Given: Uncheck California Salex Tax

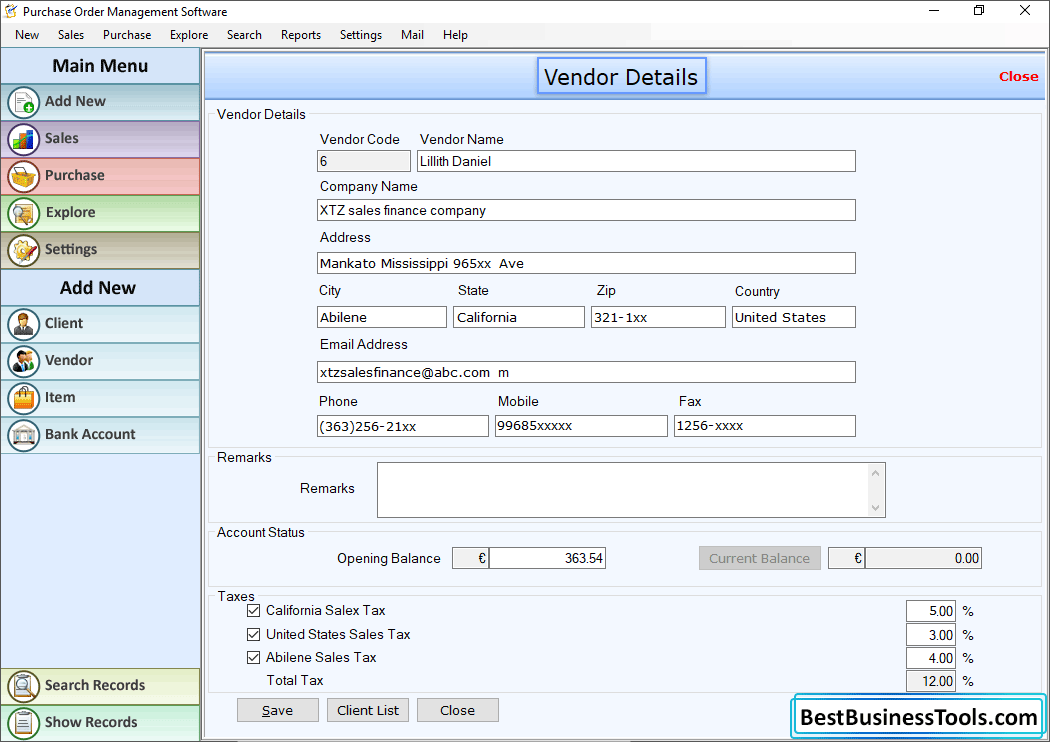Looking at the screenshot, I should tap(253, 610).
